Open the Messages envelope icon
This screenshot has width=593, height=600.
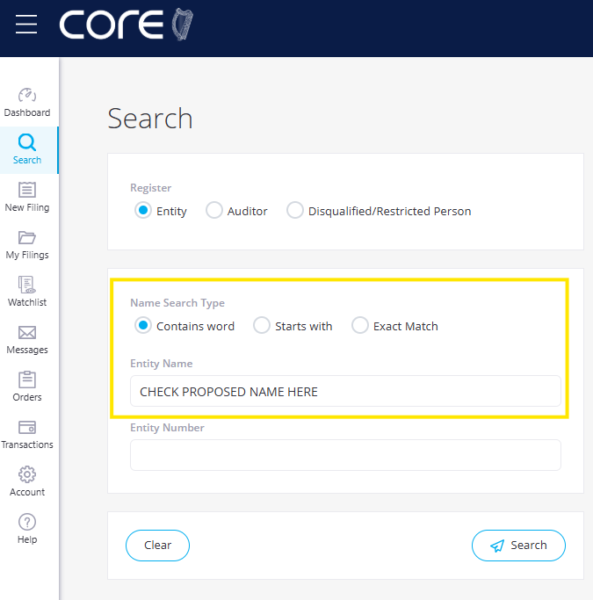pos(27,332)
